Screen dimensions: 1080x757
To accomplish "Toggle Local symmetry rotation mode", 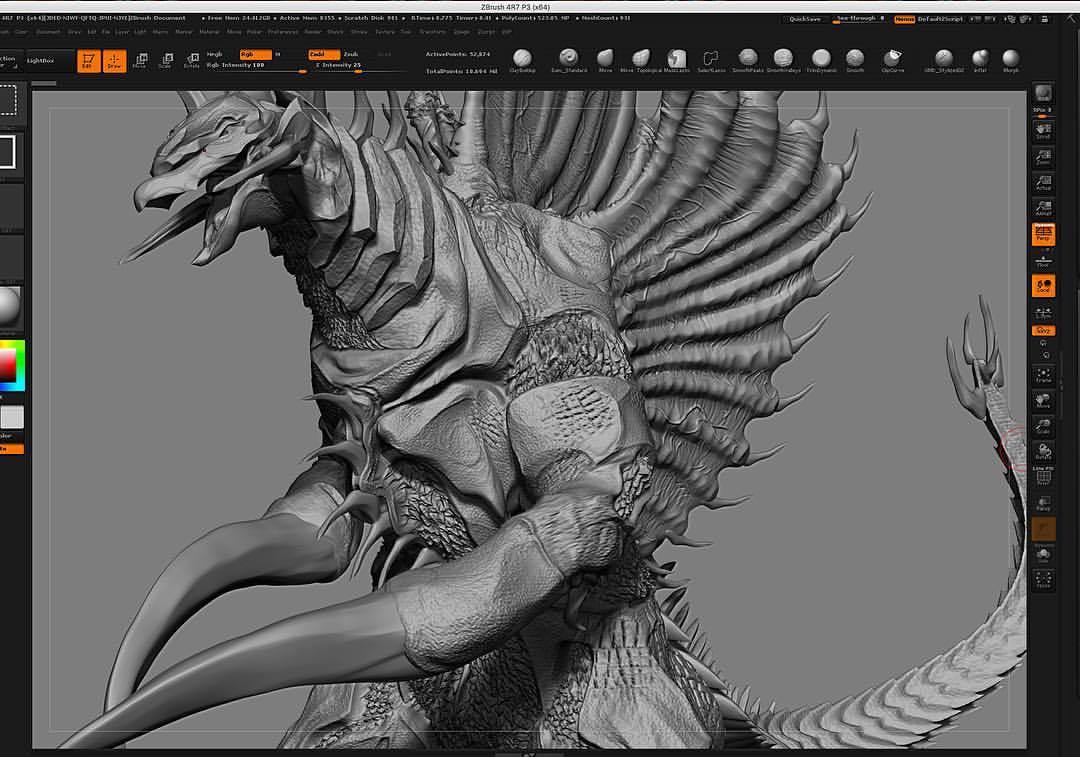I will pyautogui.click(x=1043, y=286).
